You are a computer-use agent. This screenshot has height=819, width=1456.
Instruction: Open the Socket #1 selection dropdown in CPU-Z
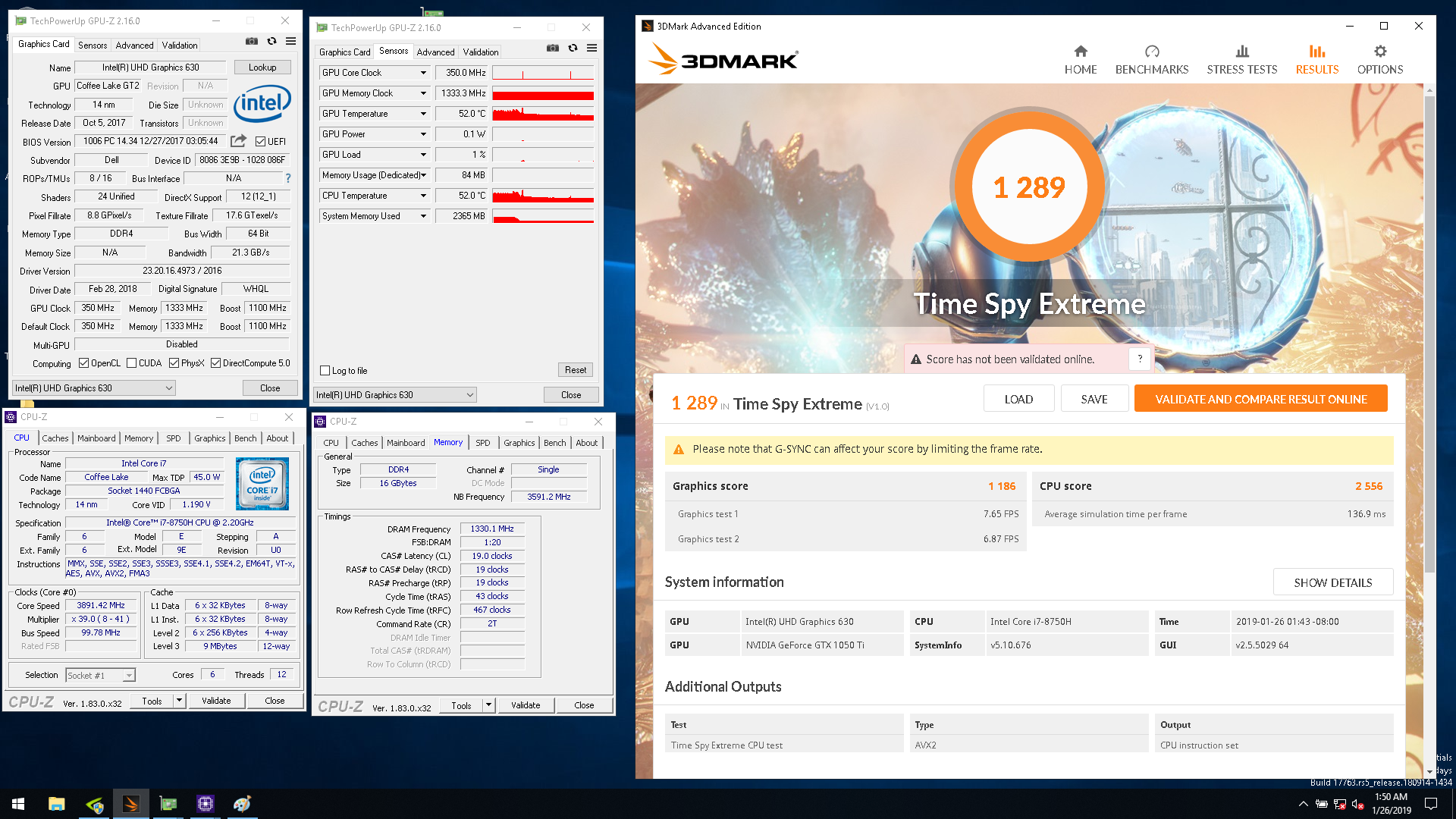click(x=100, y=675)
